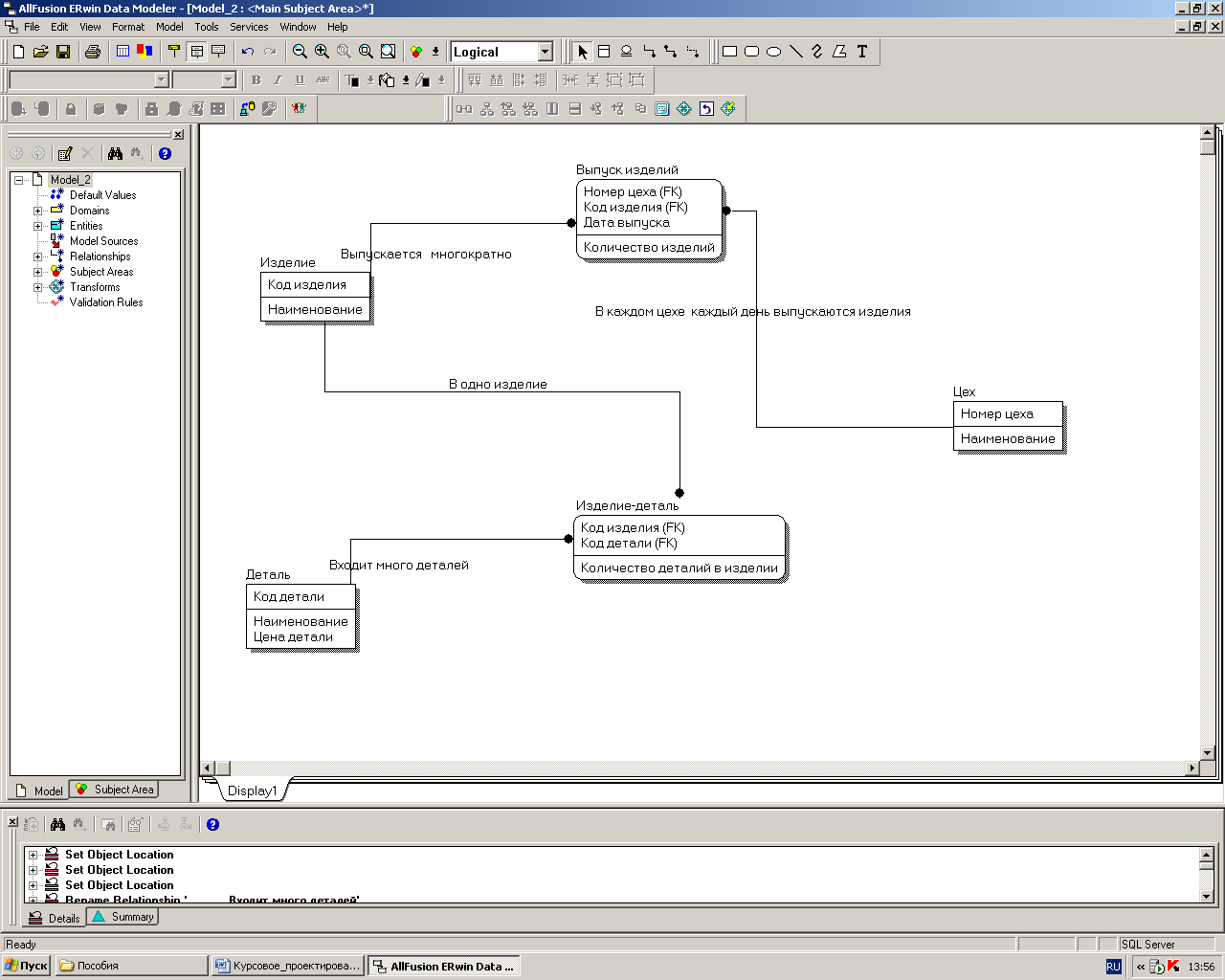Screen dimensions: 1225x980
Task: Collapse the Model_2 tree node
Action: 18,180
